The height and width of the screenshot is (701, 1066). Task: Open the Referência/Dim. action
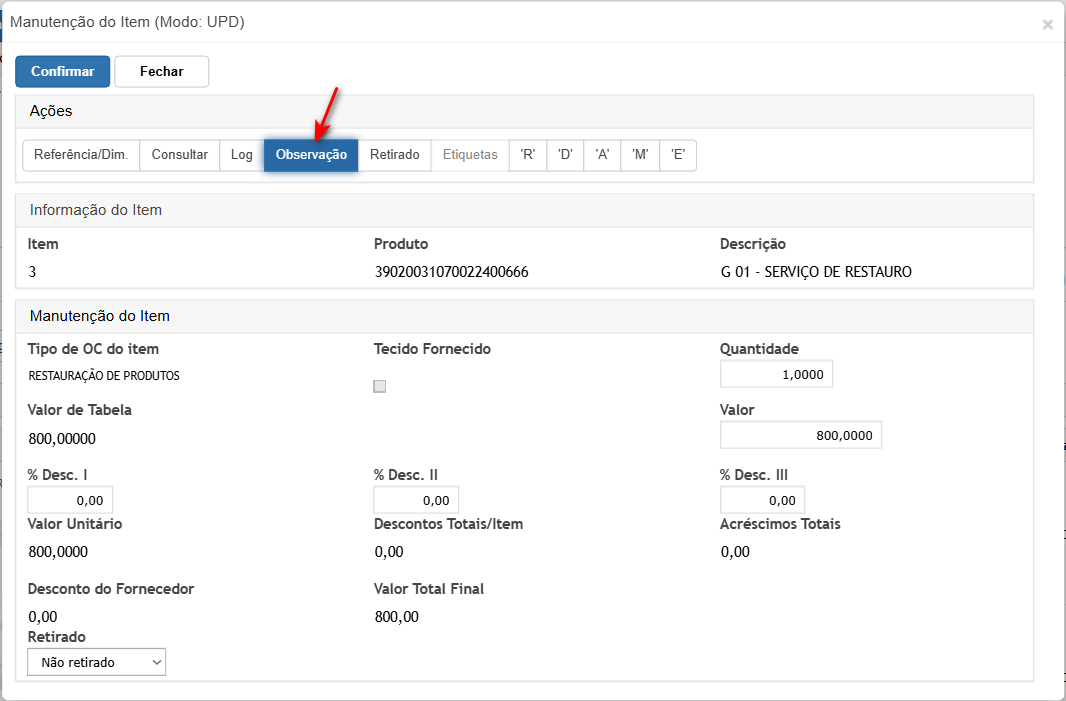81,155
